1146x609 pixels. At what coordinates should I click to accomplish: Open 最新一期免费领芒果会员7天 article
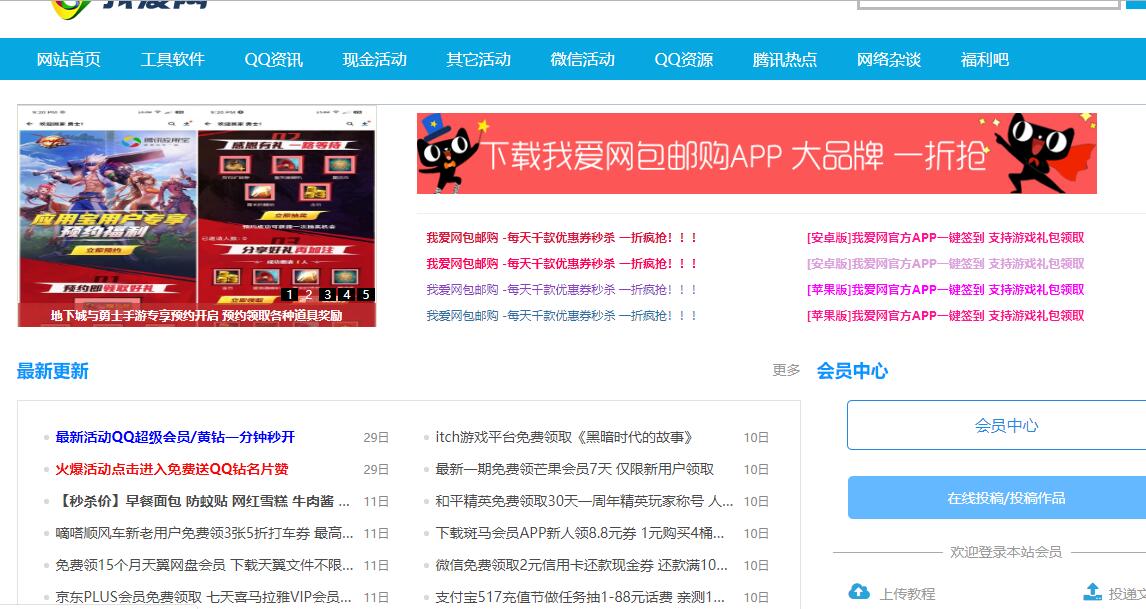pyautogui.click(x=574, y=469)
